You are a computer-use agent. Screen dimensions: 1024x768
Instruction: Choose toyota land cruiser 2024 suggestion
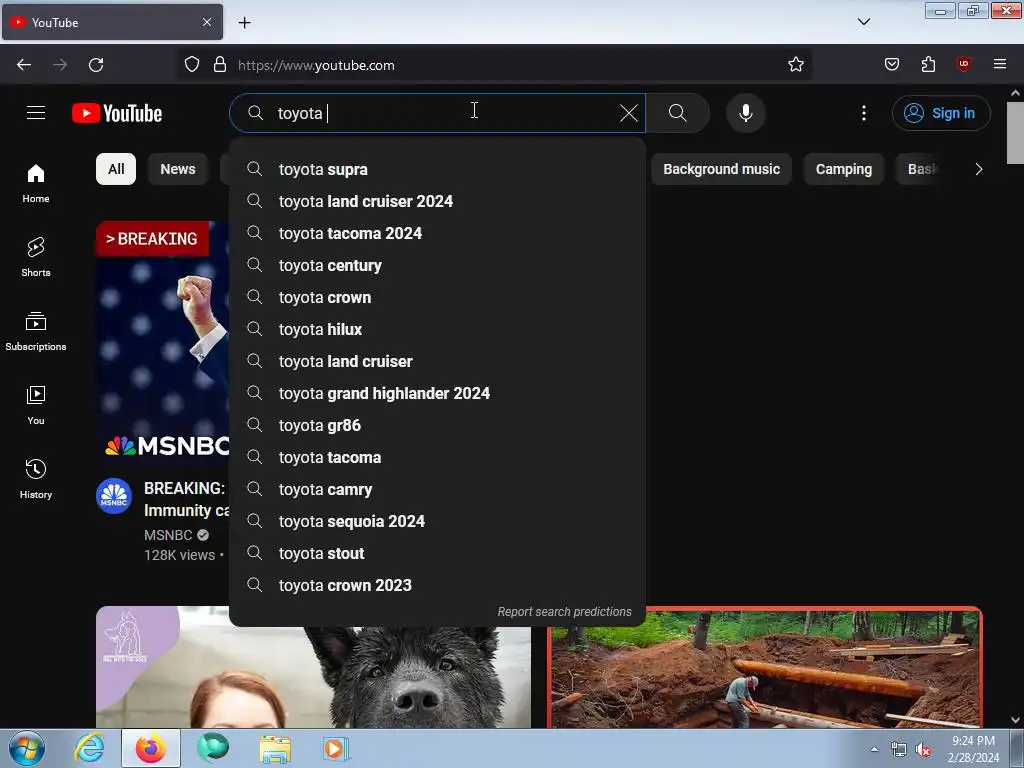pyautogui.click(x=438, y=201)
